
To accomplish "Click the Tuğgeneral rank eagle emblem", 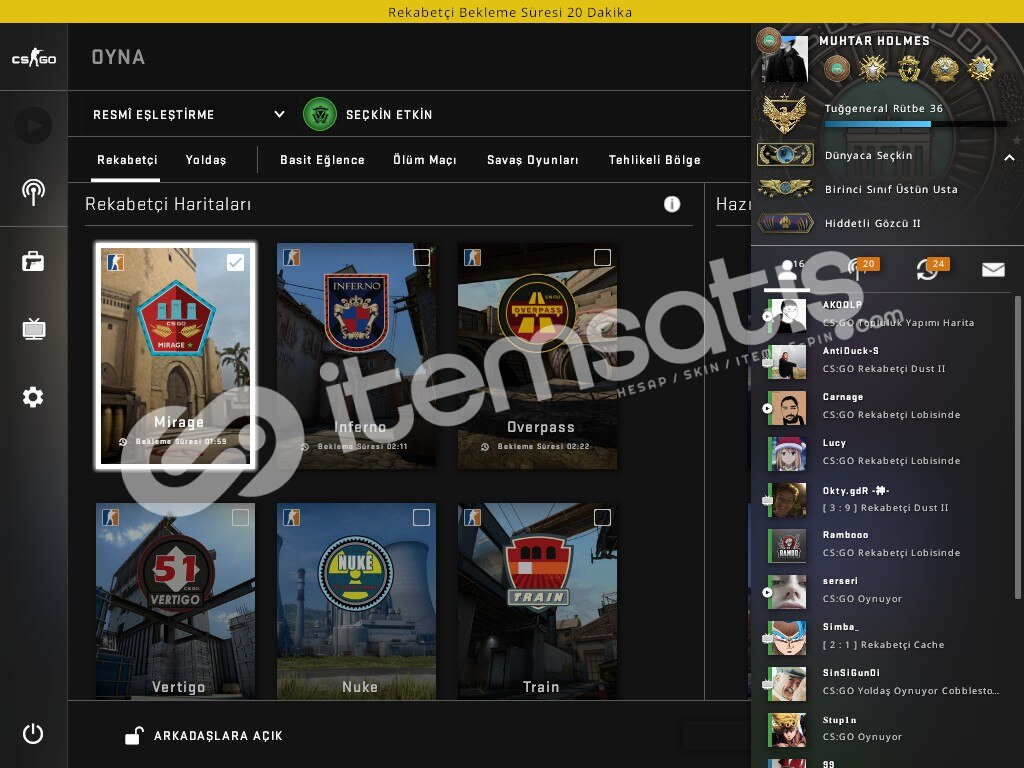I will coord(784,114).
